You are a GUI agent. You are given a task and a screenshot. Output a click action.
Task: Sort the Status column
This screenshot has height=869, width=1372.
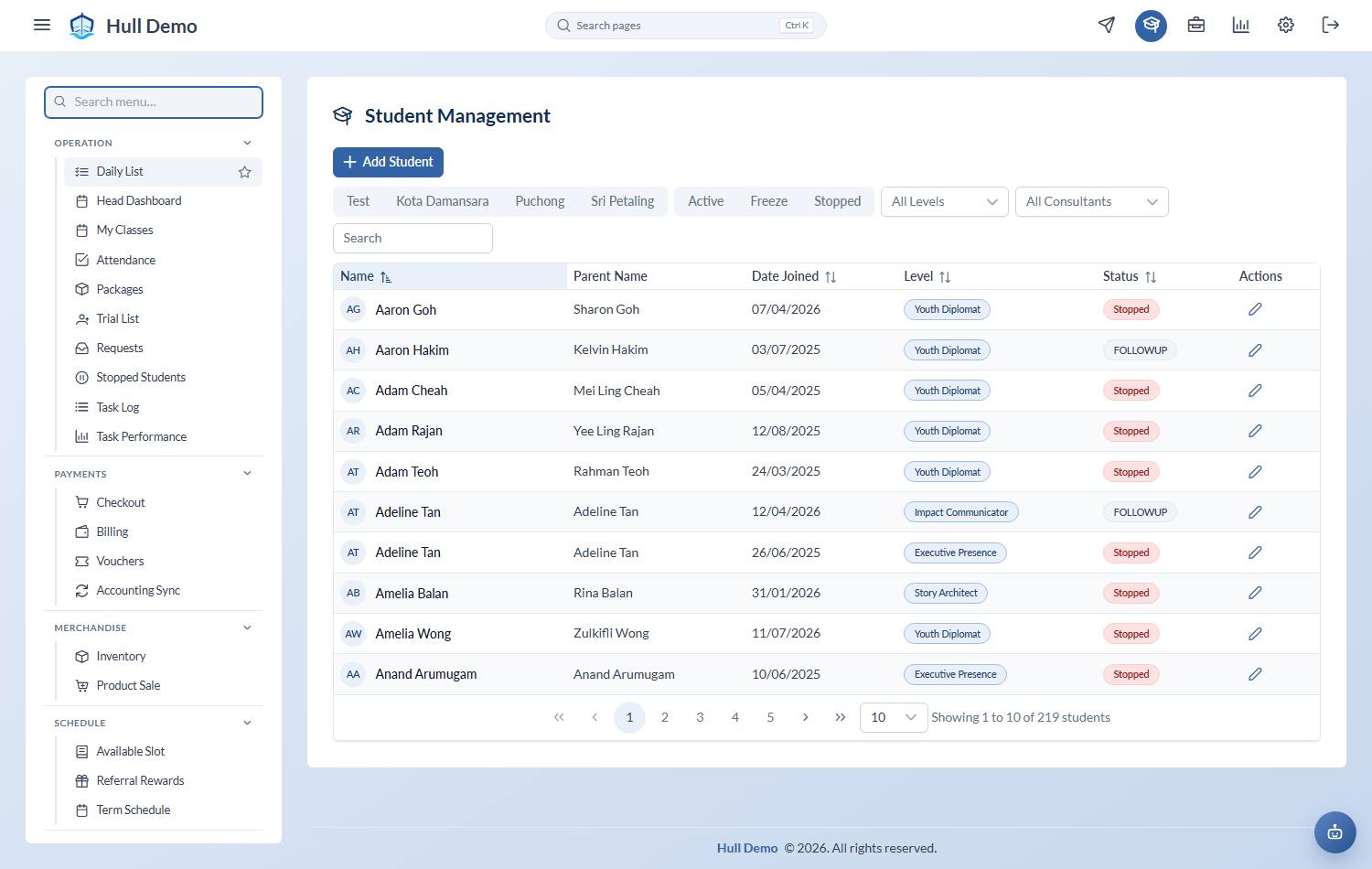click(1151, 276)
